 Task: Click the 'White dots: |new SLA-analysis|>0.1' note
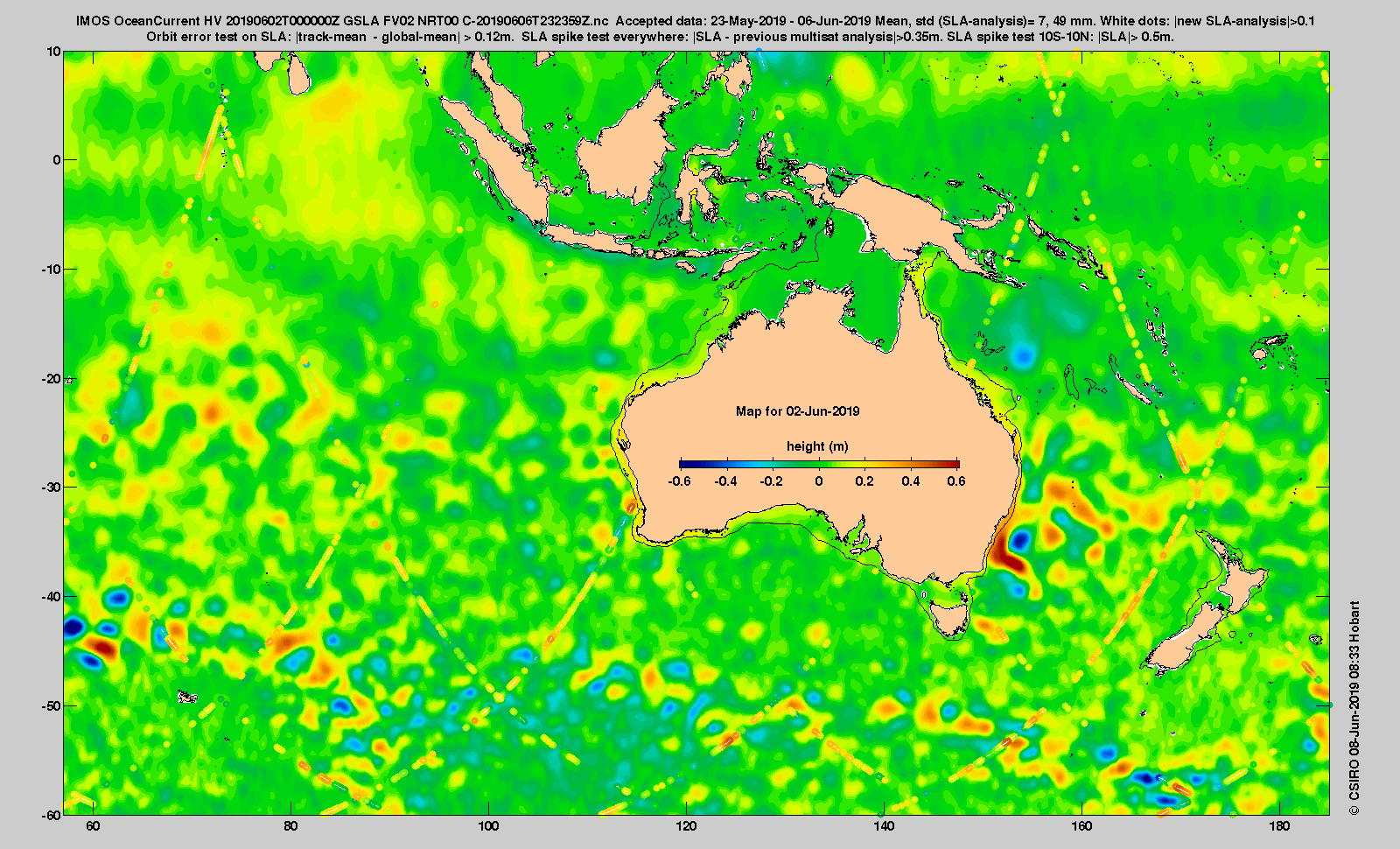[1207, 20]
